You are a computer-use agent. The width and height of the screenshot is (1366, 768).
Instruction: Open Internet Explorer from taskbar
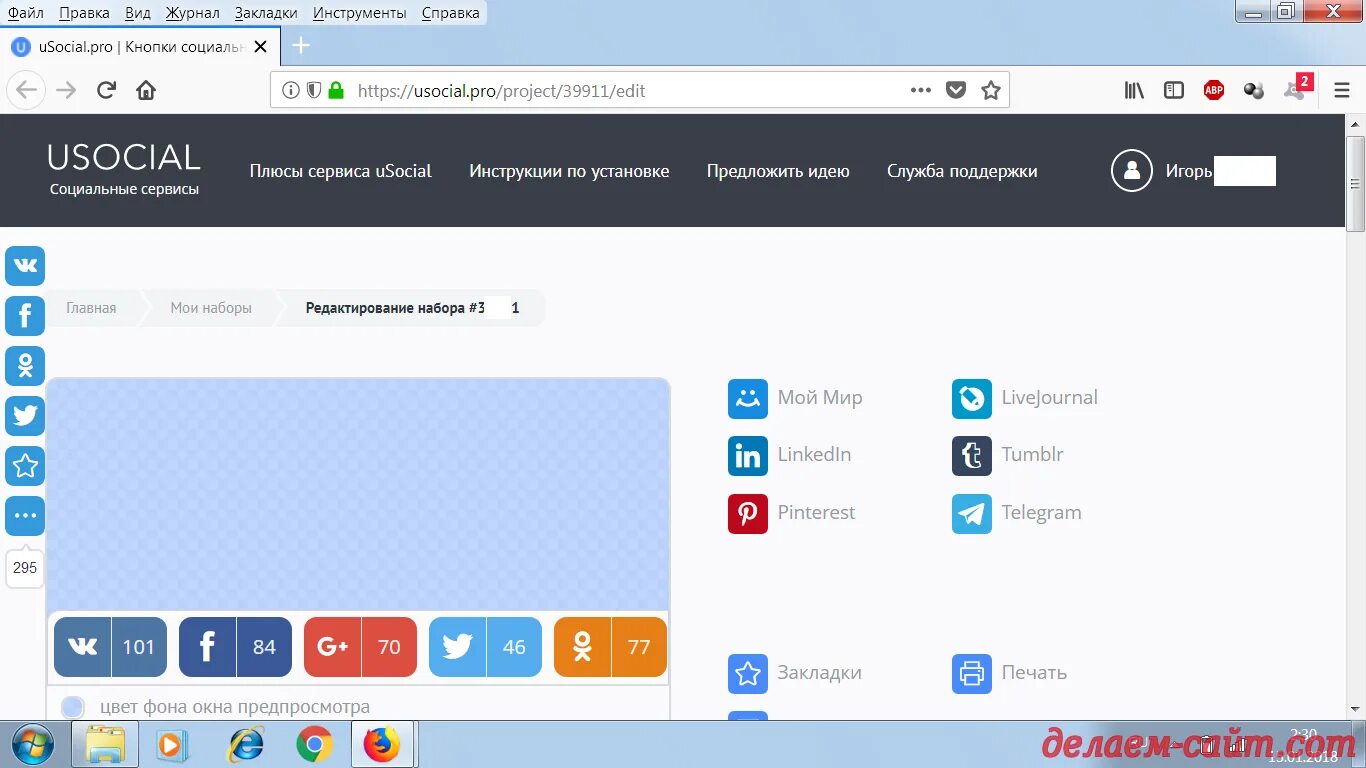point(246,745)
